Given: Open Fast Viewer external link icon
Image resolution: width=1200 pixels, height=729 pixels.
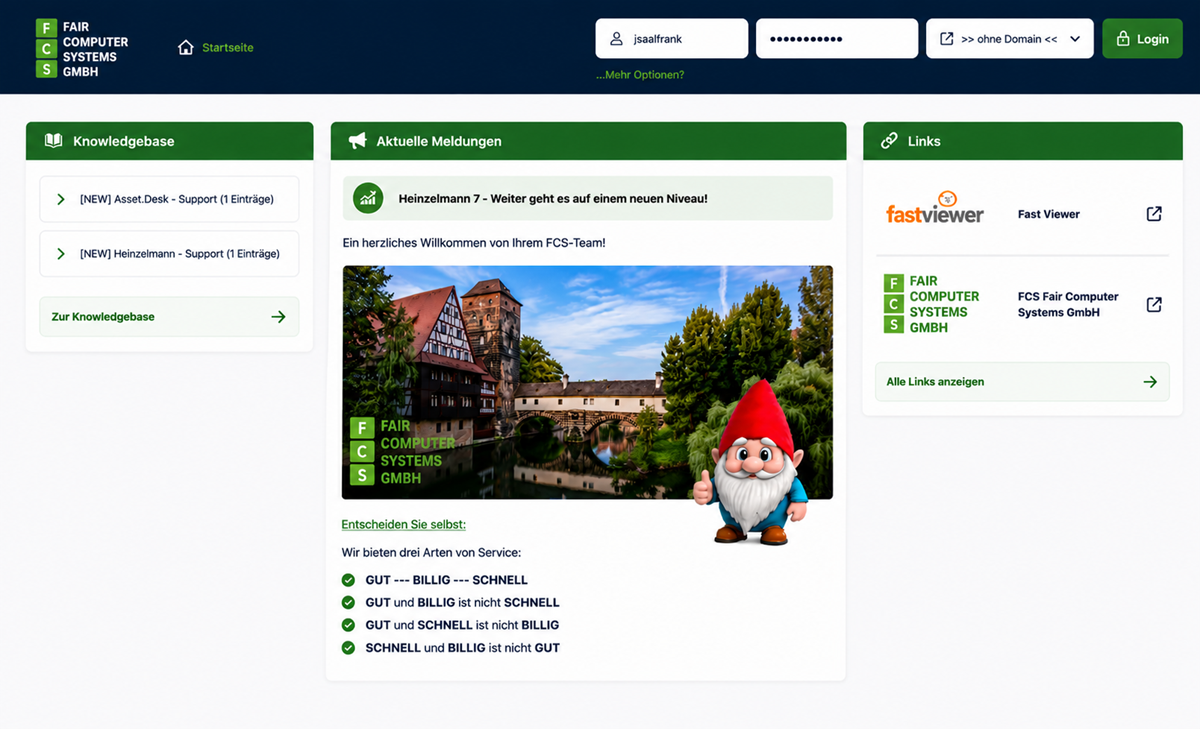Looking at the screenshot, I should 1154,214.
